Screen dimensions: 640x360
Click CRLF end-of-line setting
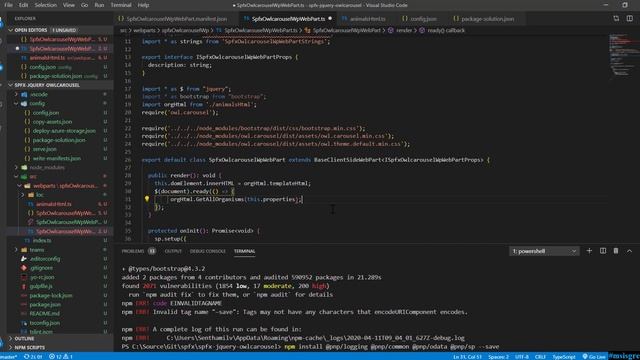pos(540,356)
